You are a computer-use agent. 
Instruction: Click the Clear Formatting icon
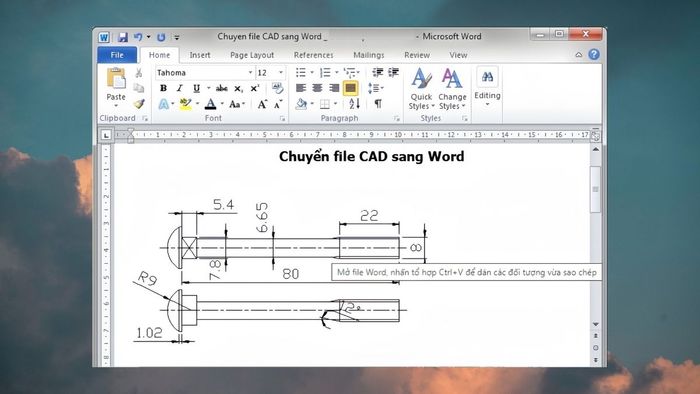pos(277,88)
